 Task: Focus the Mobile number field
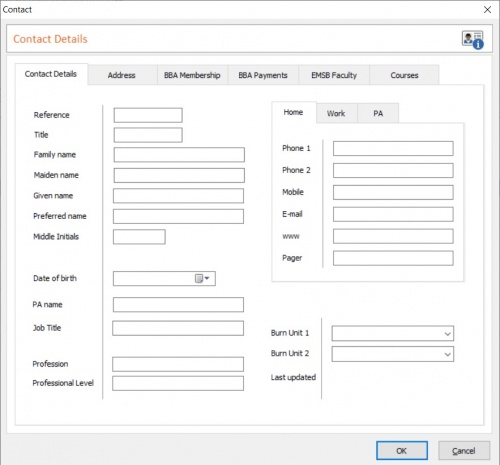393,192
